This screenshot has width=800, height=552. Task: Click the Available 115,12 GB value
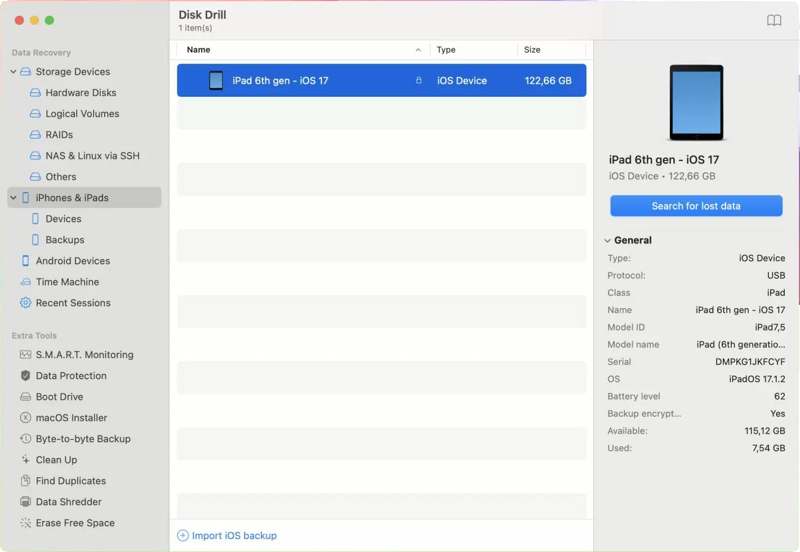point(764,431)
